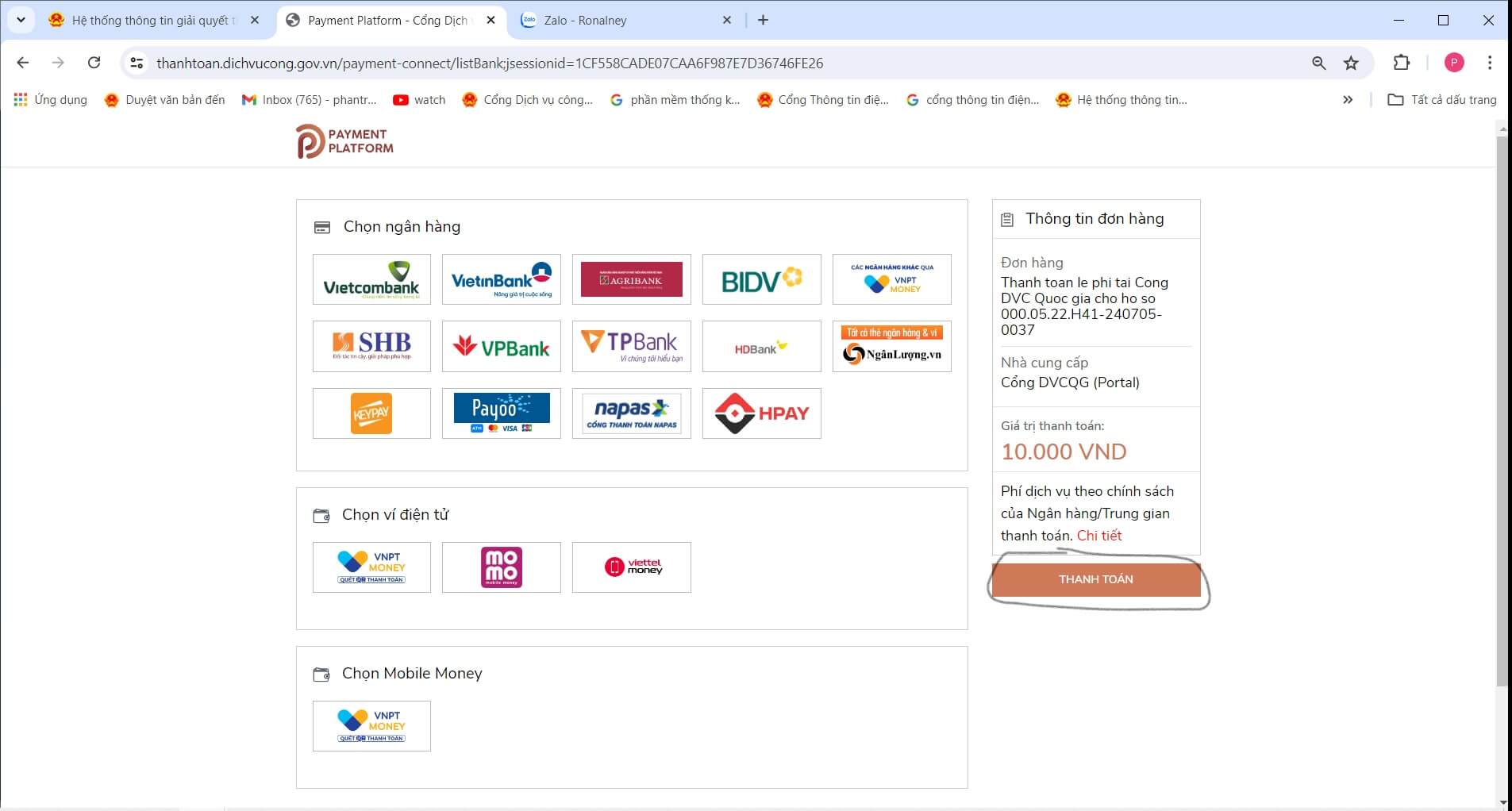Screen dimensions: 1512x811
Task: Pick BIDV bank for payment
Action: pyautogui.click(x=761, y=279)
